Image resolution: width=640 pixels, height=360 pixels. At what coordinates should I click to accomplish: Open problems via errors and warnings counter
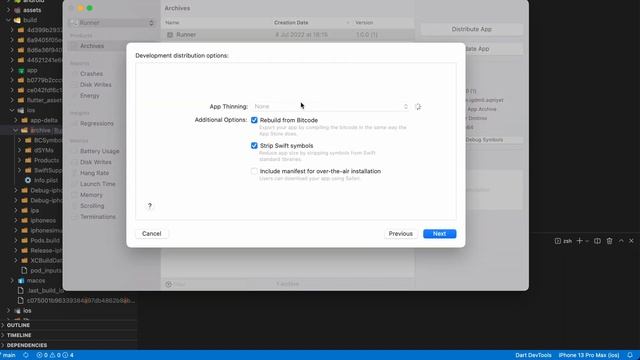(55, 355)
